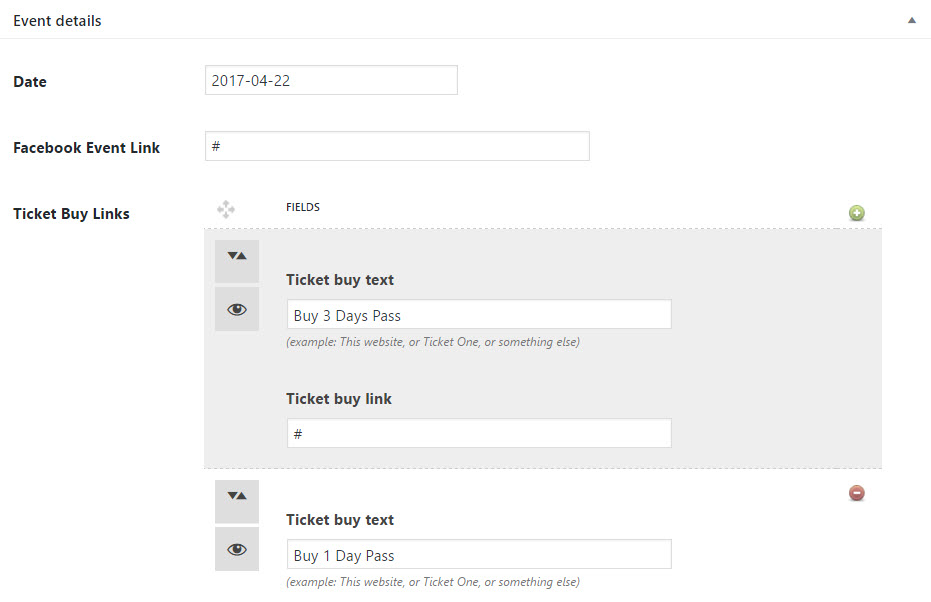Click the red remove row minus icon

[x=857, y=493]
